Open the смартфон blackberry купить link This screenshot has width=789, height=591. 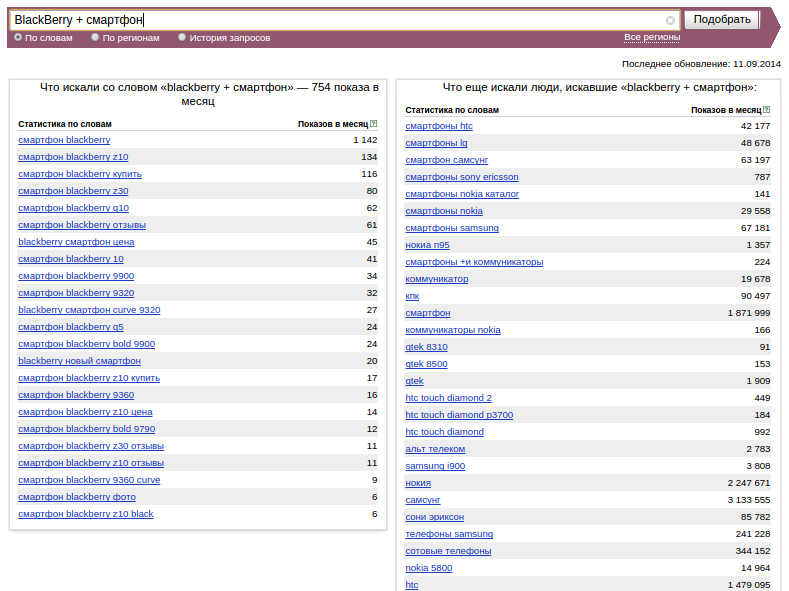80,174
